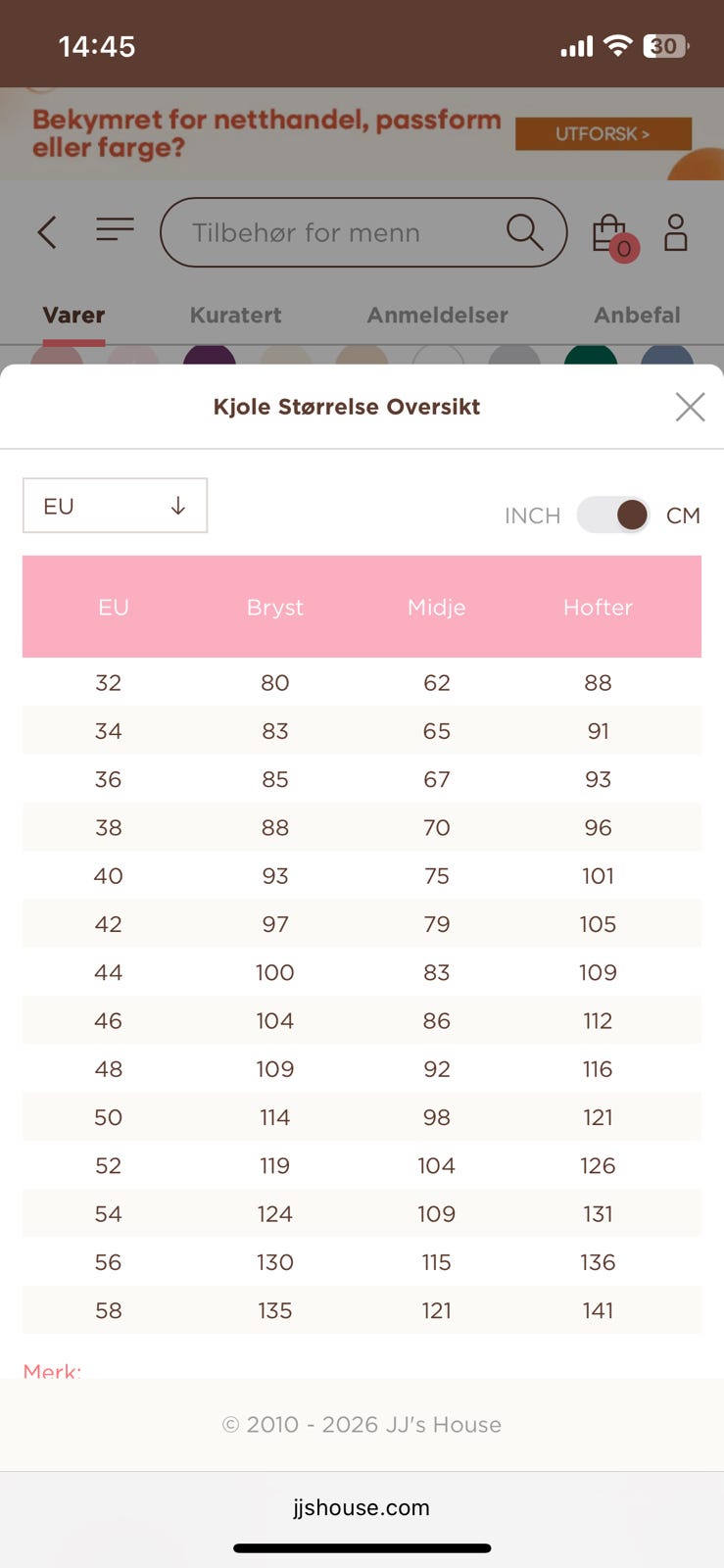Go to the Anbefal tab
Image resolution: width=724 pixels, height=1568 pixels.
tap(637, 316)
